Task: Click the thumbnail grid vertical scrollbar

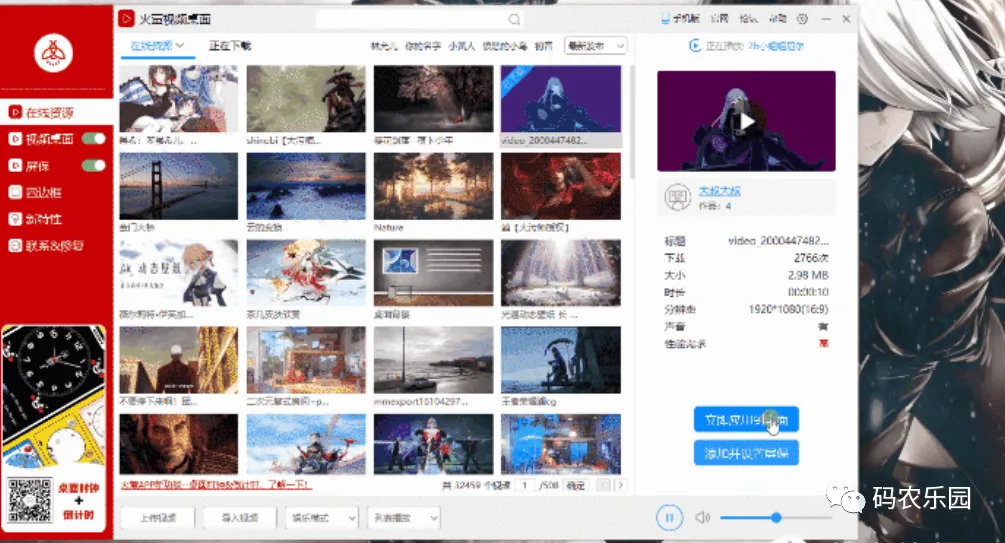Action: click(x=632, y=122)
